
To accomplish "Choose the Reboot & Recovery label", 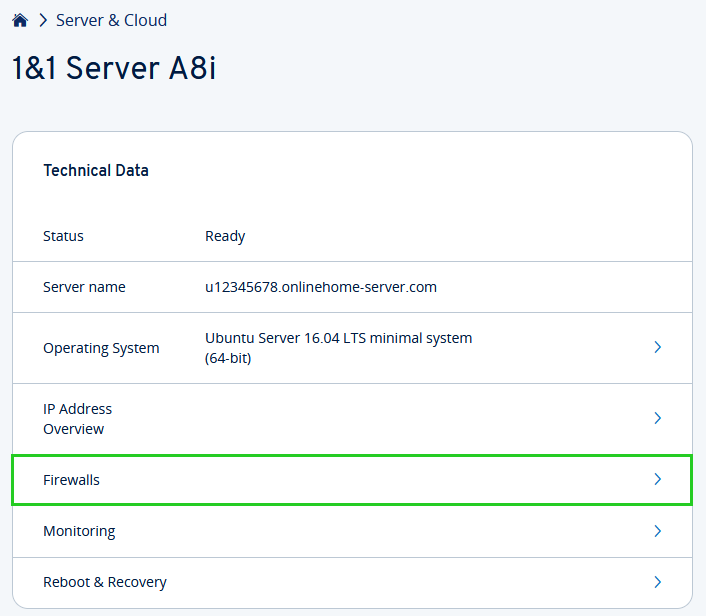I will [104, 582].
